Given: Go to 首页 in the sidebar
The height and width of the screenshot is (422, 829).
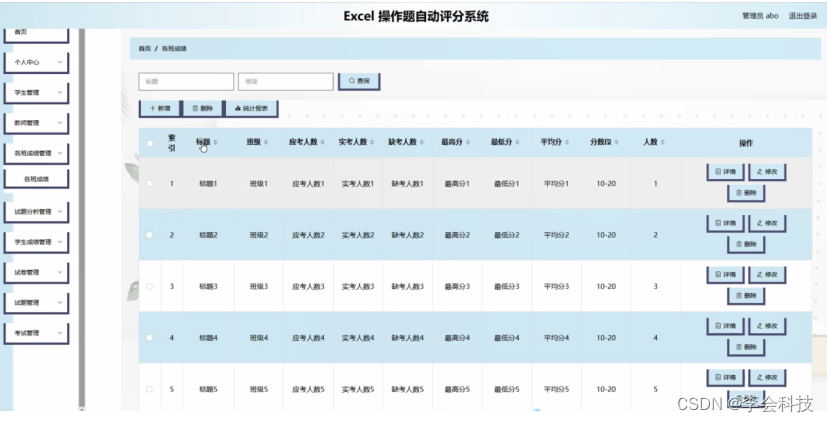Looking at the screenshot, I should (36, 34).
